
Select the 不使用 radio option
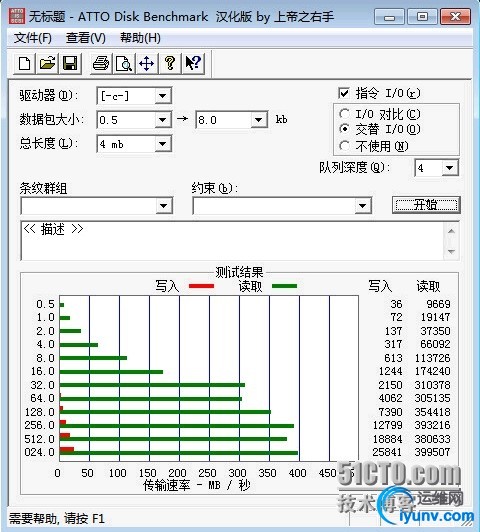344,146
